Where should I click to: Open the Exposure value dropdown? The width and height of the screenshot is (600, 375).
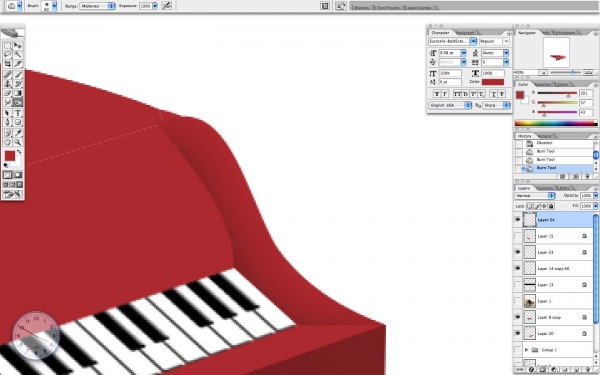click(x=155, y=6)
